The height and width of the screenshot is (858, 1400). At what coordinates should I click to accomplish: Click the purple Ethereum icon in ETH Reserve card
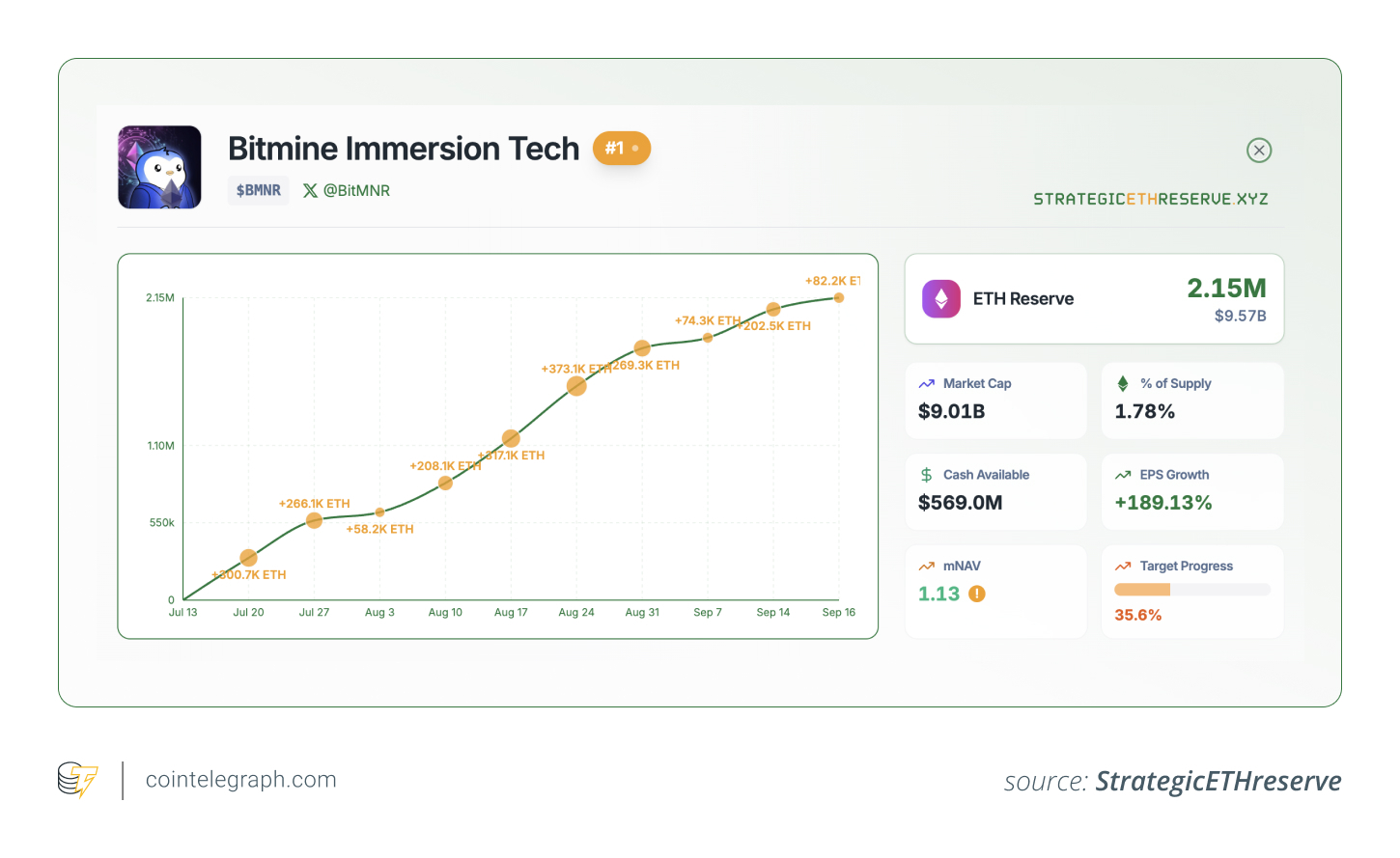[x=940, y=298]
